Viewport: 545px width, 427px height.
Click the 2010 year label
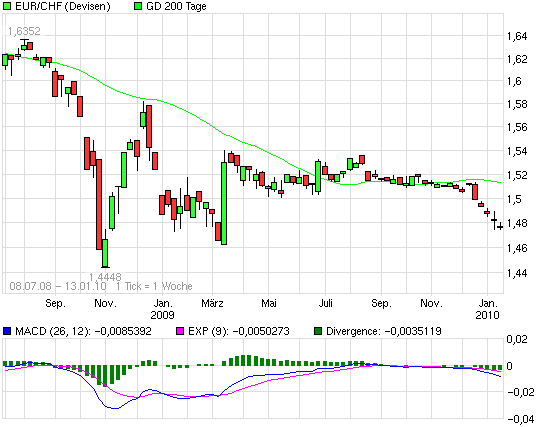tap(487, 315)
